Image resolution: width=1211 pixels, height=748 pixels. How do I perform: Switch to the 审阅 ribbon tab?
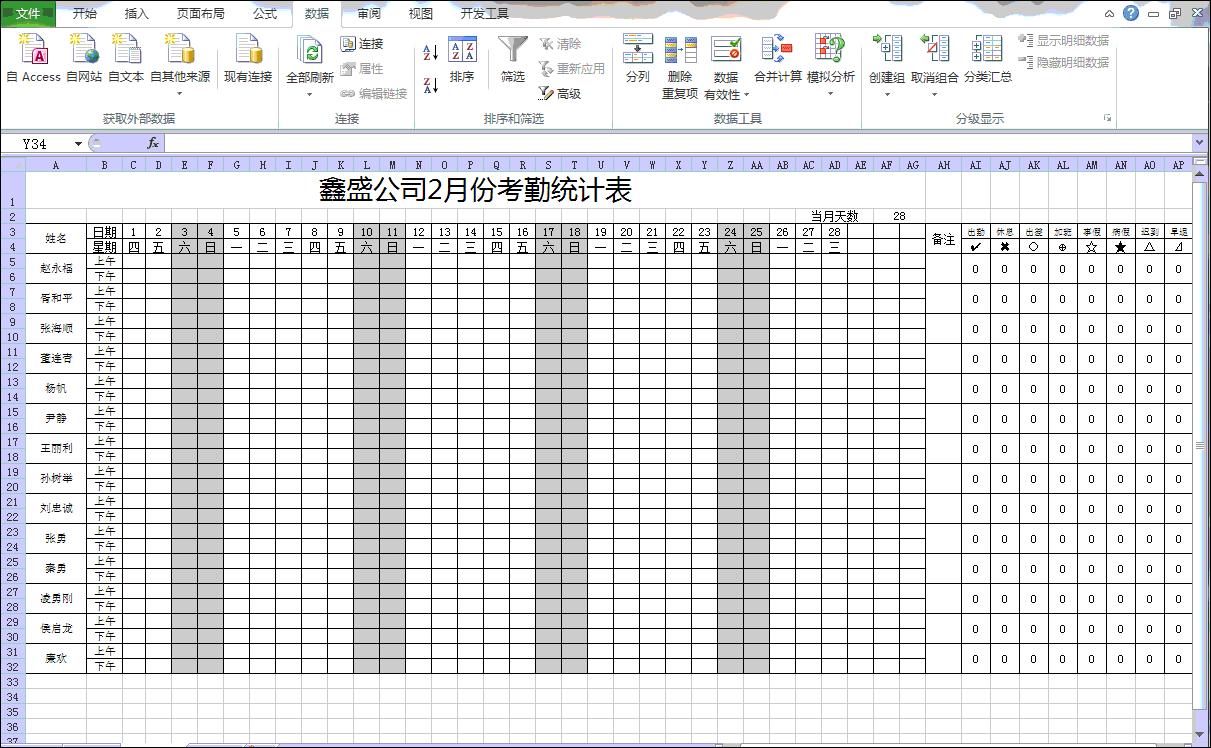[x=366, y=12]
